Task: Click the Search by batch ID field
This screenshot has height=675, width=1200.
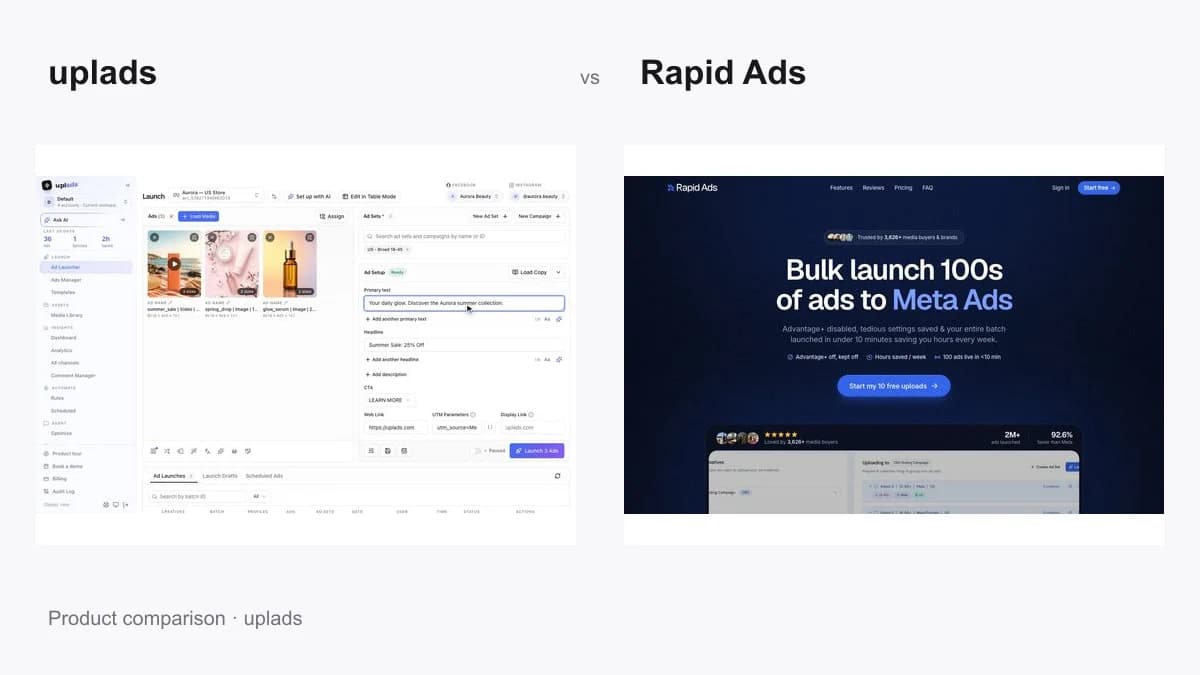Action: tap(199, 496)
